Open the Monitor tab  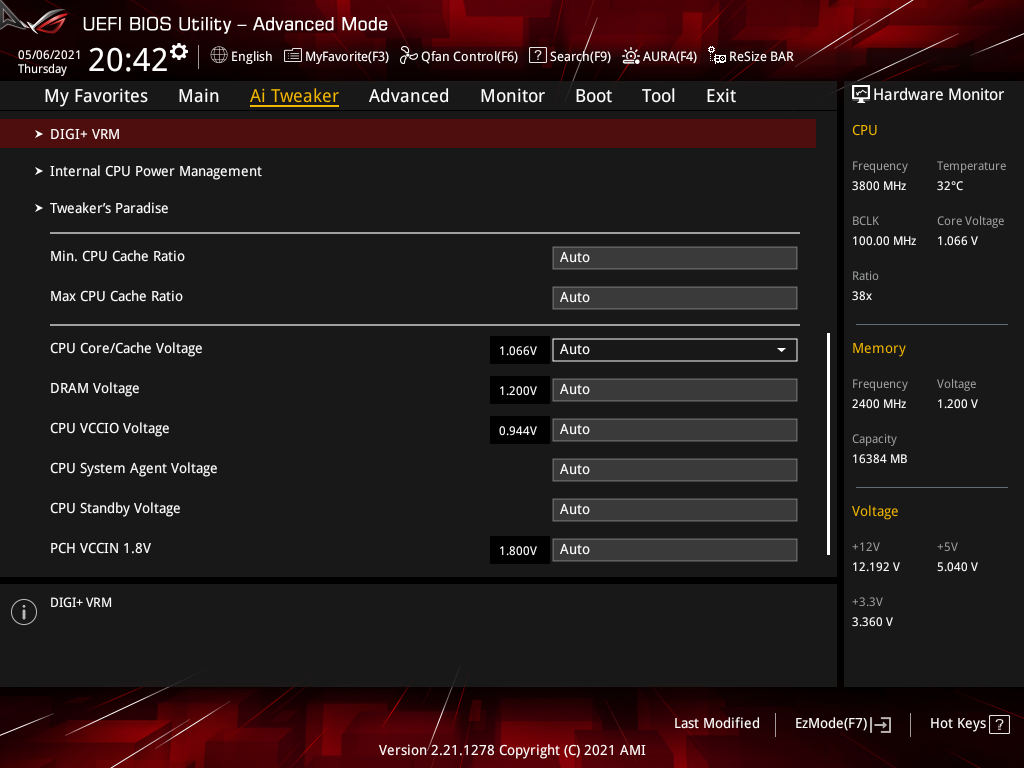click(x=513, y=96)
